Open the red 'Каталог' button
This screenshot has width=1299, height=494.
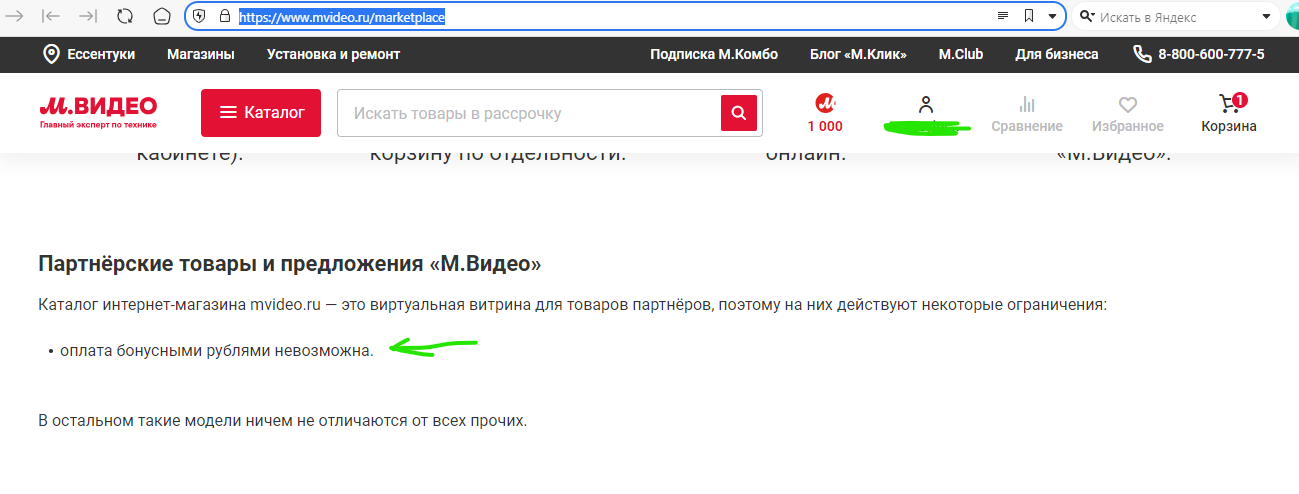(x=261, y=113)
